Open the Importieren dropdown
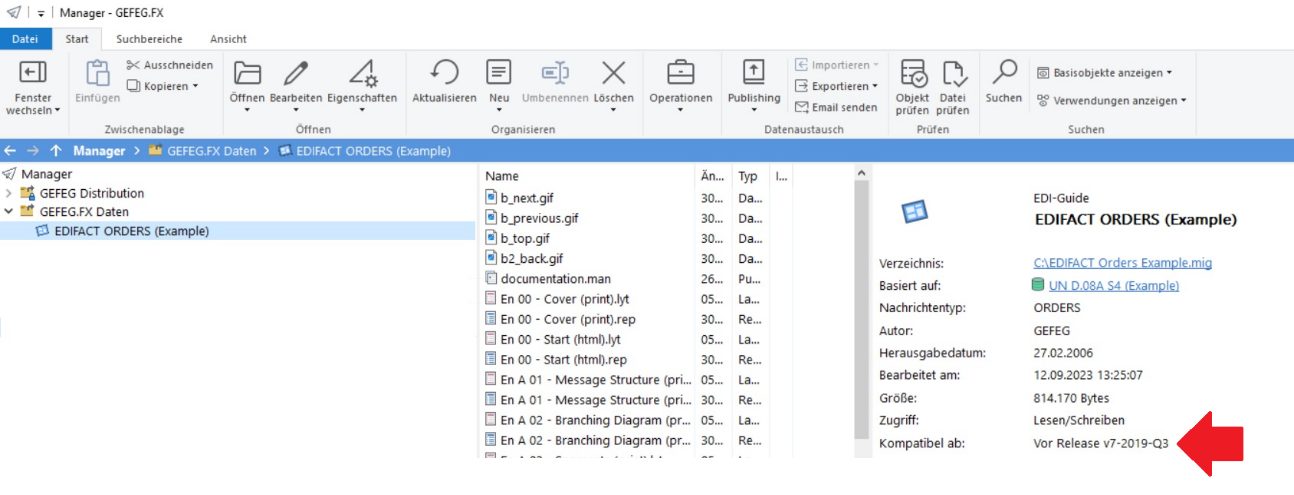Screen dimensions: 1294x495 [838, 65]
